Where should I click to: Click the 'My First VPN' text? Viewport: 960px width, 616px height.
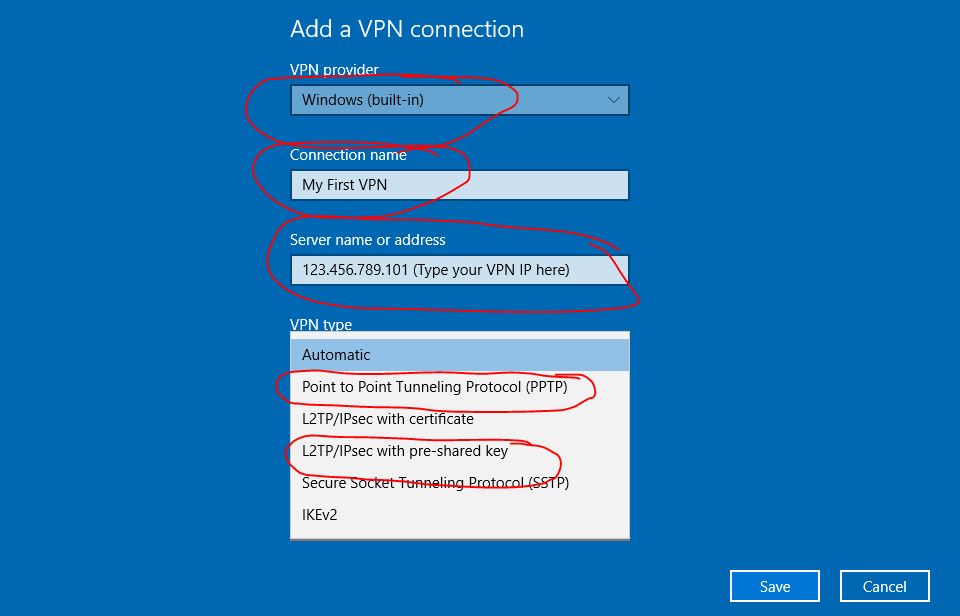coord(344,185)
